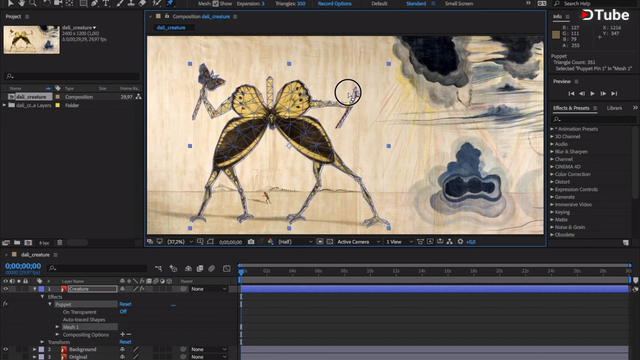
Task: Expand Compositing Options
Action: (x=58, y=335)
